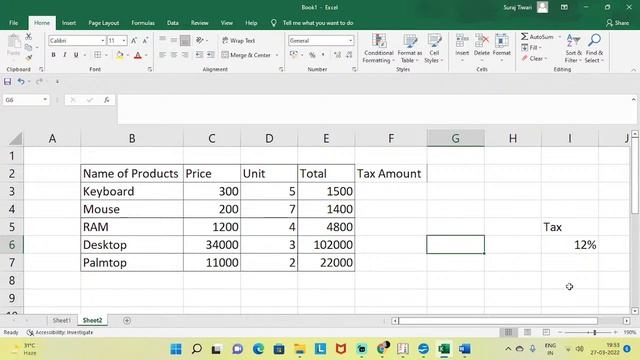This screenshot has height=360, width=640.
Task: Collapse the ribbon with chevron
Action: (633, 70)
